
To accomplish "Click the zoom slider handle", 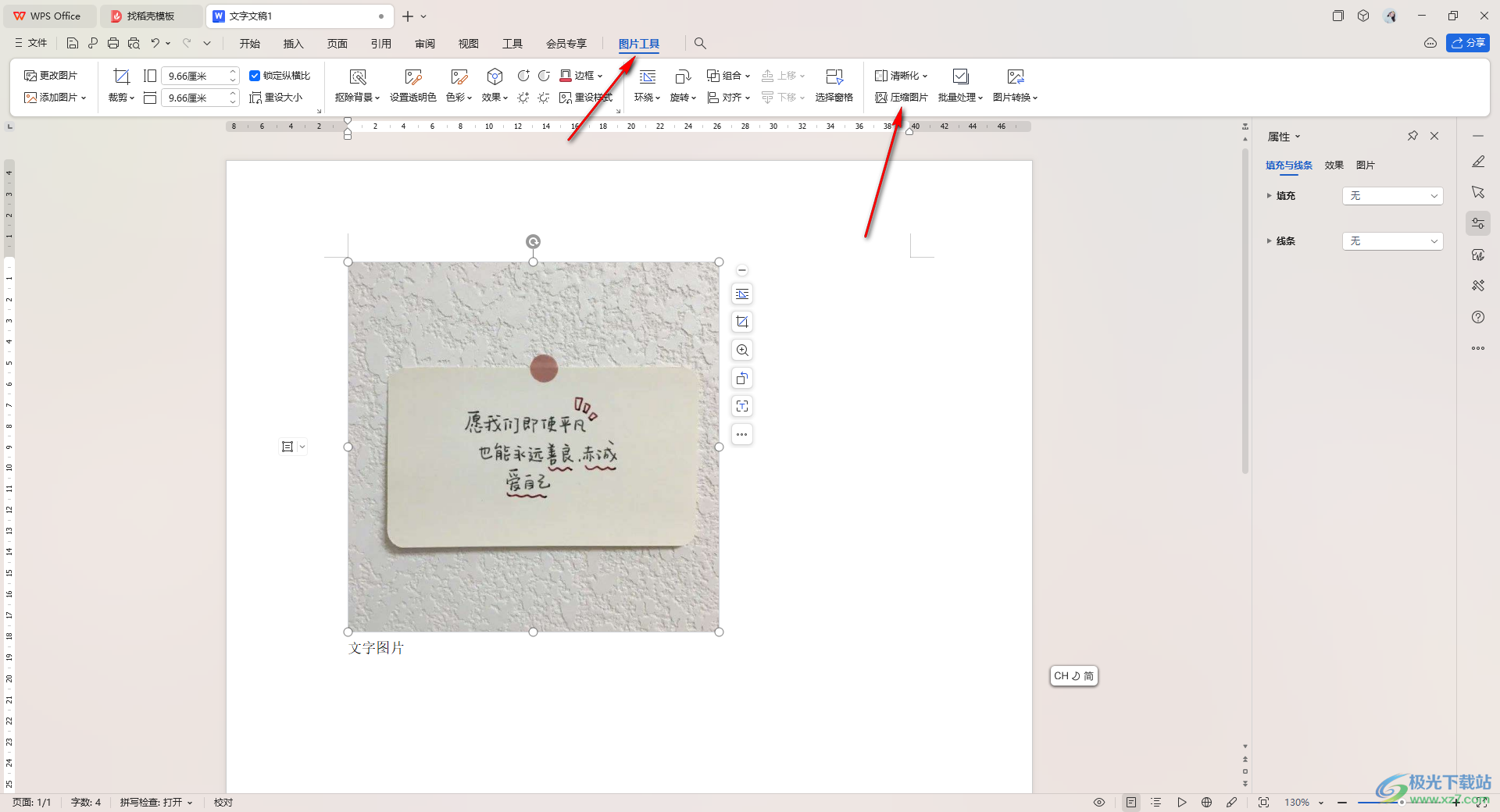I will 1402,802.
